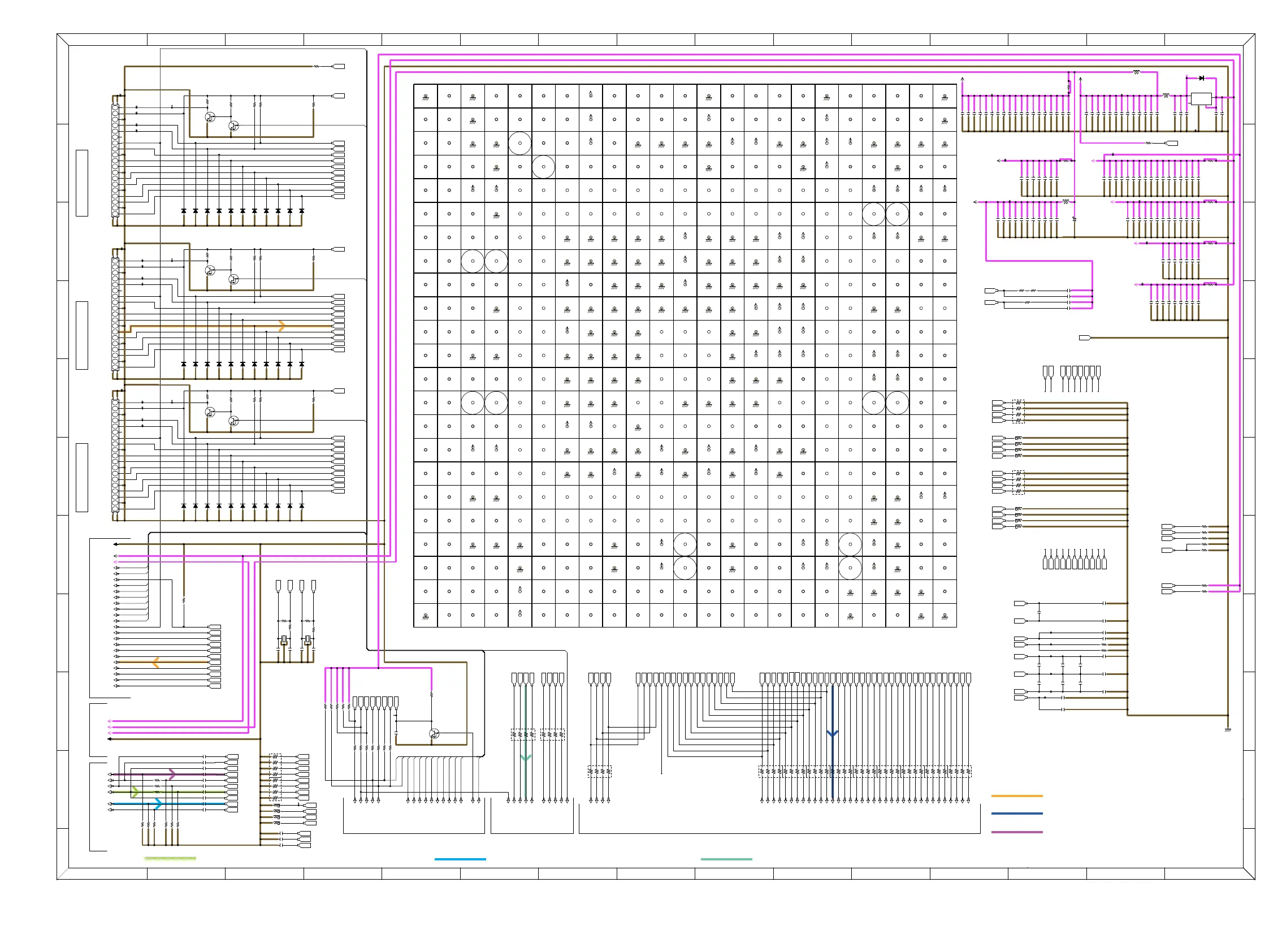Click the dark blue legend line sample

1016,813
